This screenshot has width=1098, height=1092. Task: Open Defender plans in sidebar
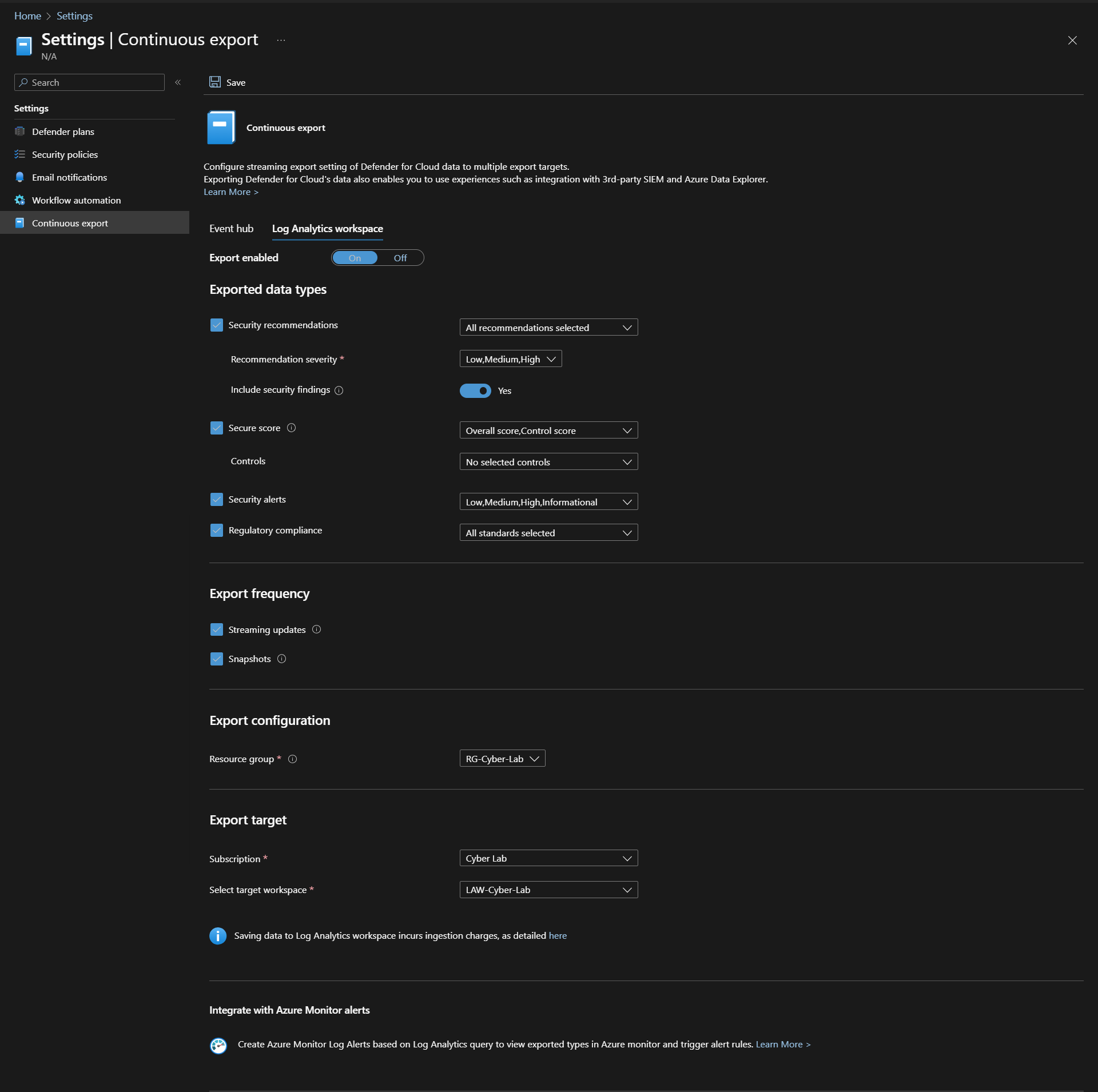click(94, 131)
